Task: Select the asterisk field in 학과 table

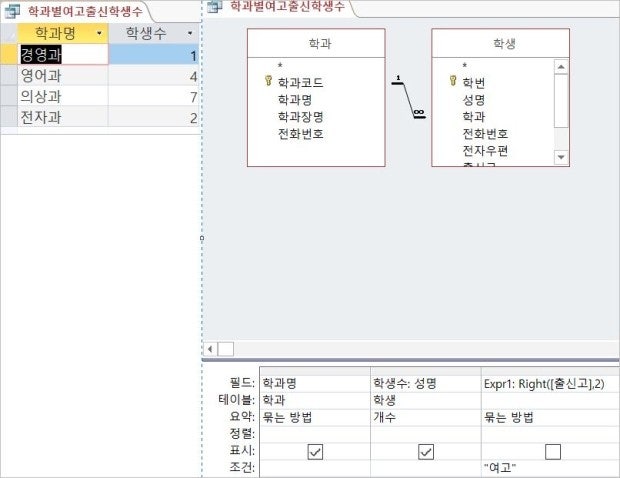Action: click(x=280, y=66)
